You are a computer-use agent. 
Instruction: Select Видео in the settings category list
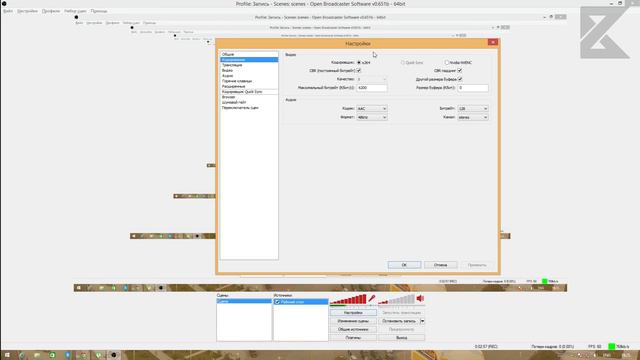tap(249, 70)
